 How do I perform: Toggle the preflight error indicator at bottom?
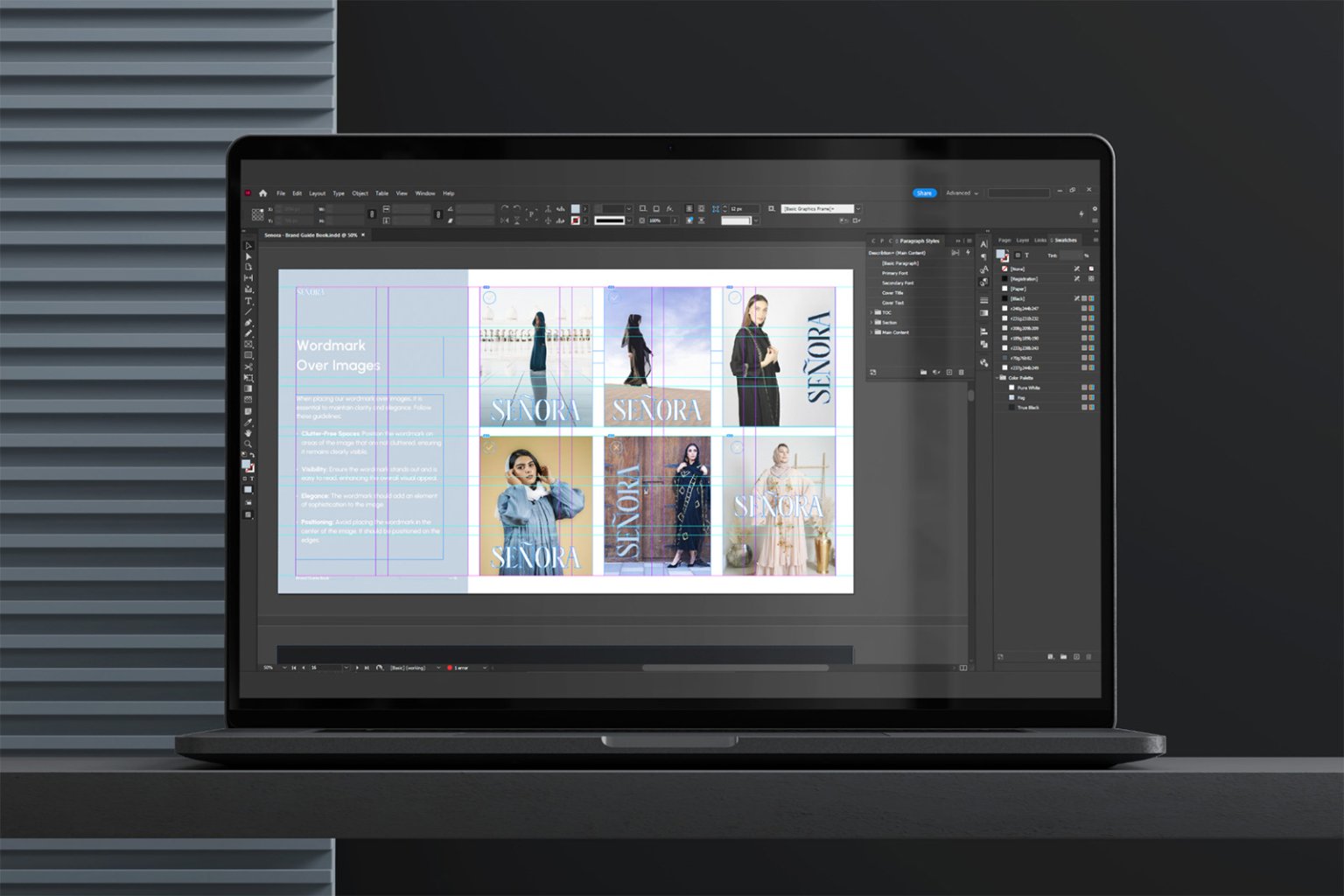456,668
